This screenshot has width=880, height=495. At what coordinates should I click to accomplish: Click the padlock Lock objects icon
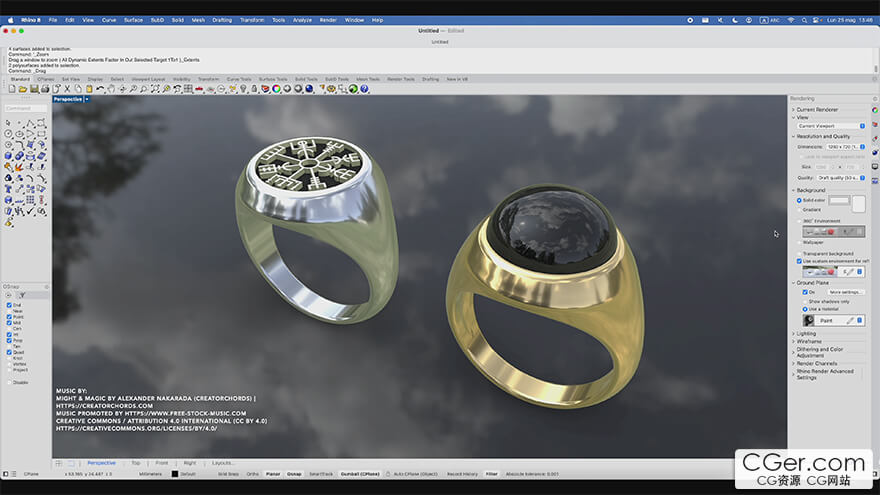point(254,89)
